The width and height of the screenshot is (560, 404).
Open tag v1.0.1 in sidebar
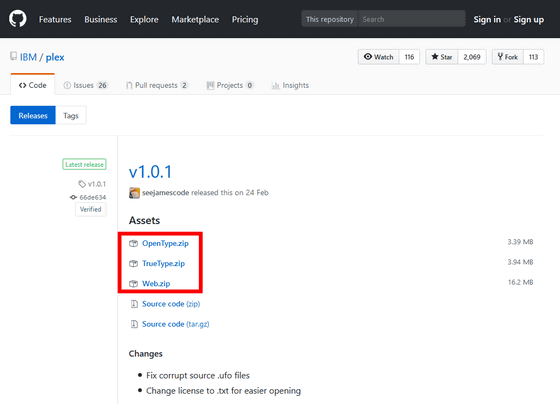97,184
